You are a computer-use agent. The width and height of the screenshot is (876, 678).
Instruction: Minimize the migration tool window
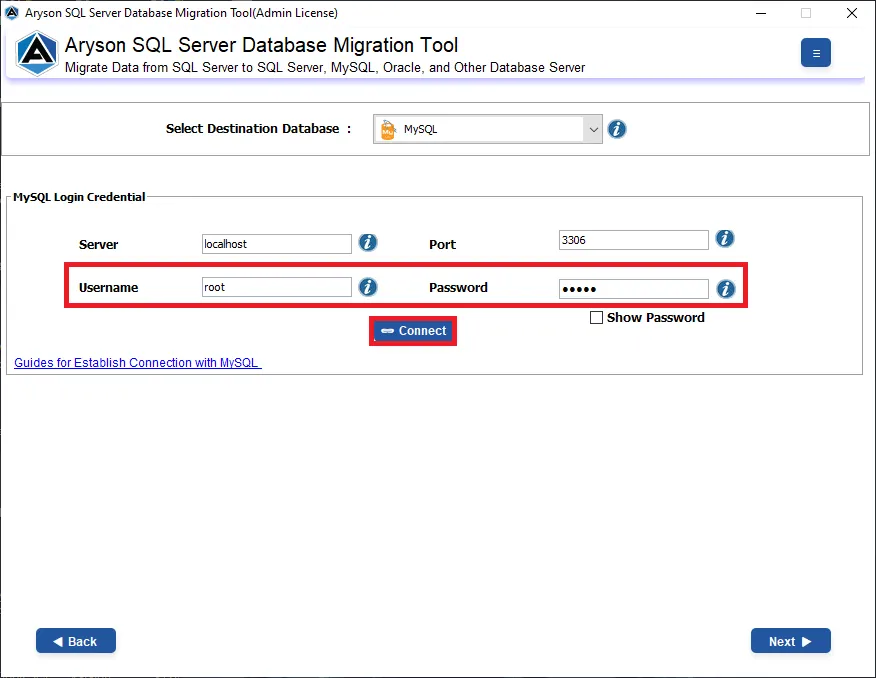(x=761, y=13)
